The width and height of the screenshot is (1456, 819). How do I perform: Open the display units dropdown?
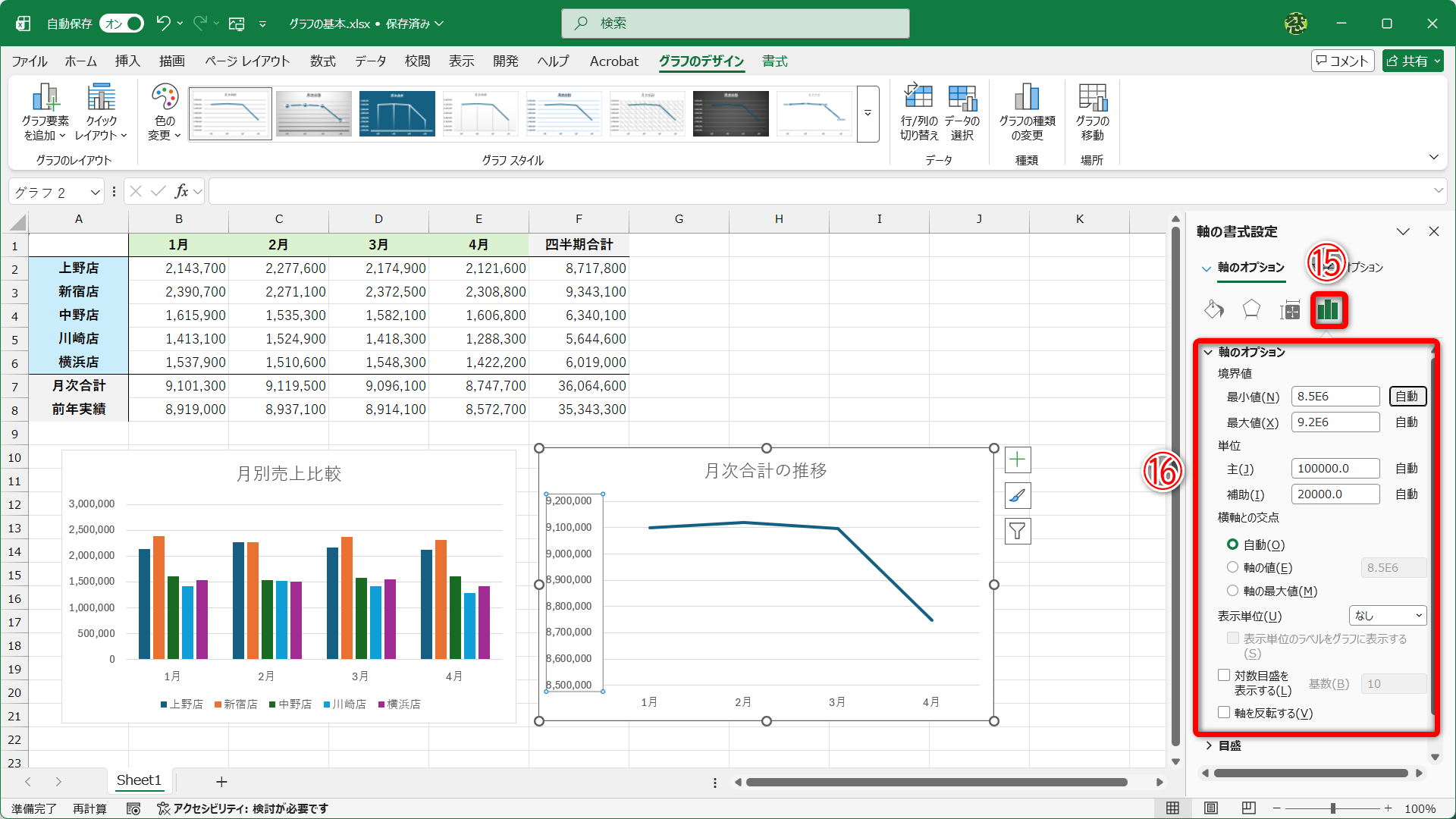coord(1387,616)
